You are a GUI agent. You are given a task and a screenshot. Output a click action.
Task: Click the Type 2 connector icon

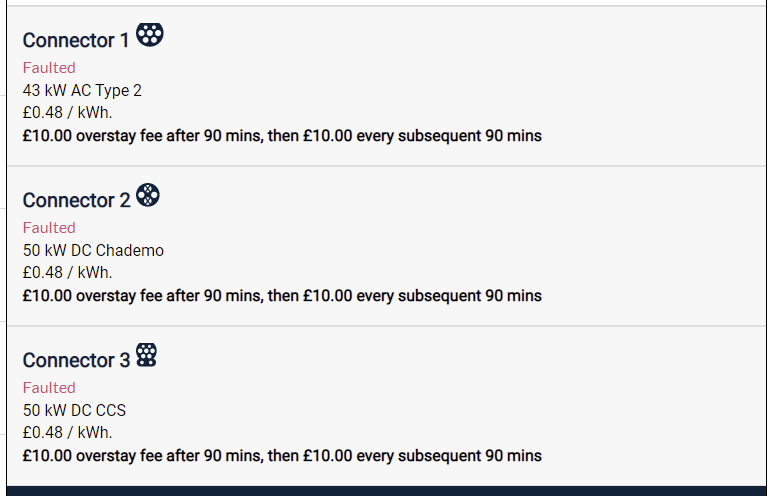[150, 35]
